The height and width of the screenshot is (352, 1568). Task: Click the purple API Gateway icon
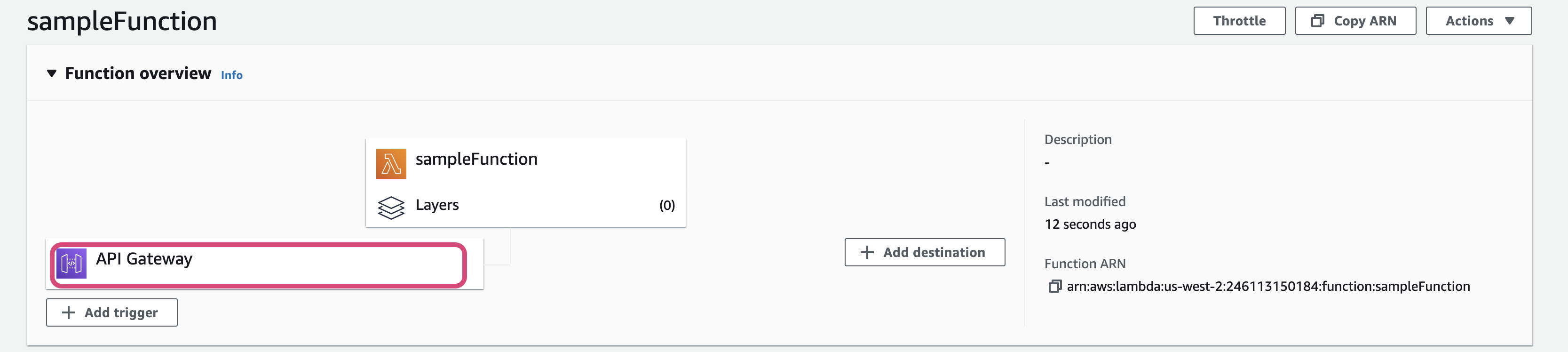71,264
